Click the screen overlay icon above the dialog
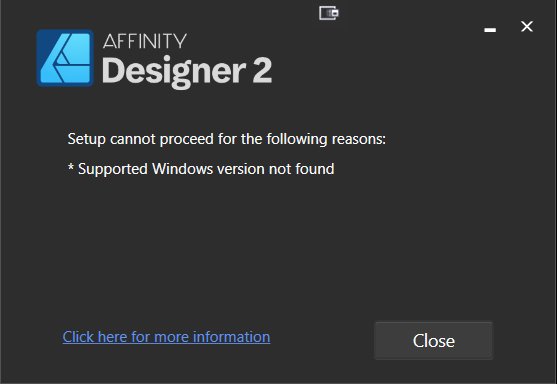 [x=329, y=13]
